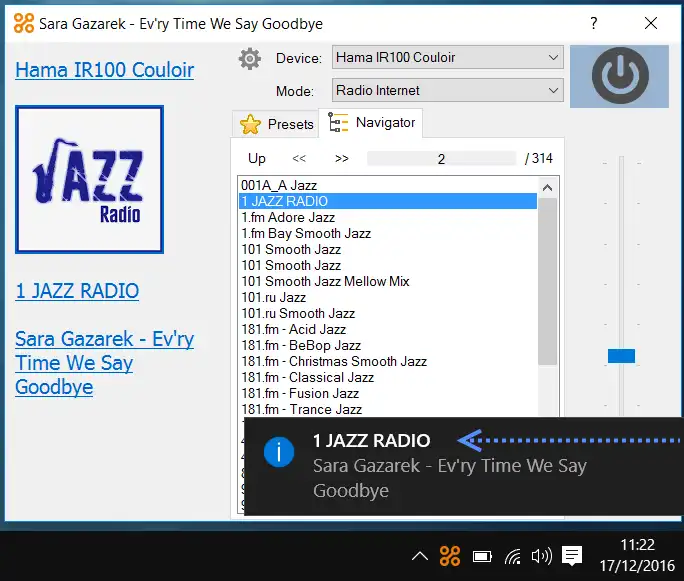Open the Hama IR100 Couloir link
Image resolution: width=684 pixels, height=581 pixels.
click(105, 70)
